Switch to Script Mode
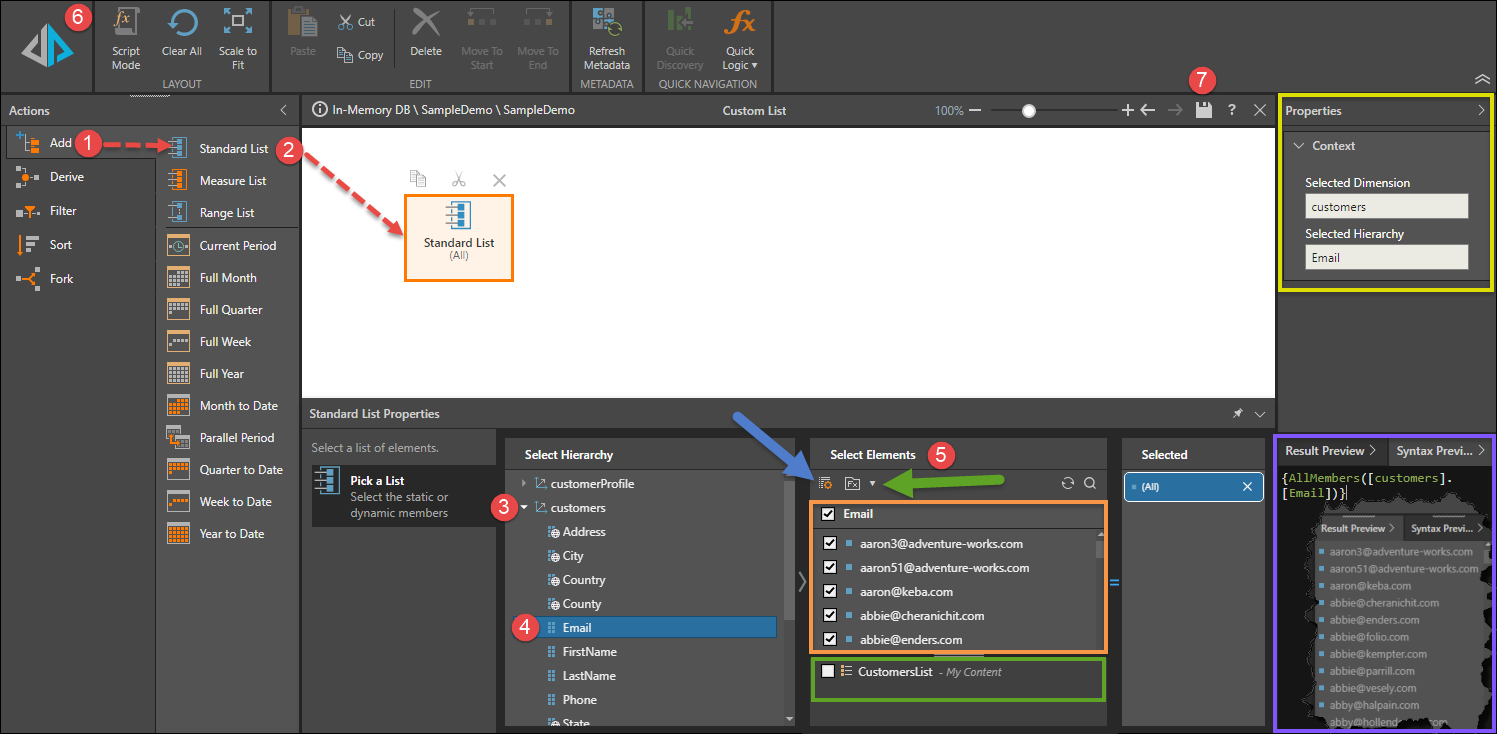 [x=126, y=40]
